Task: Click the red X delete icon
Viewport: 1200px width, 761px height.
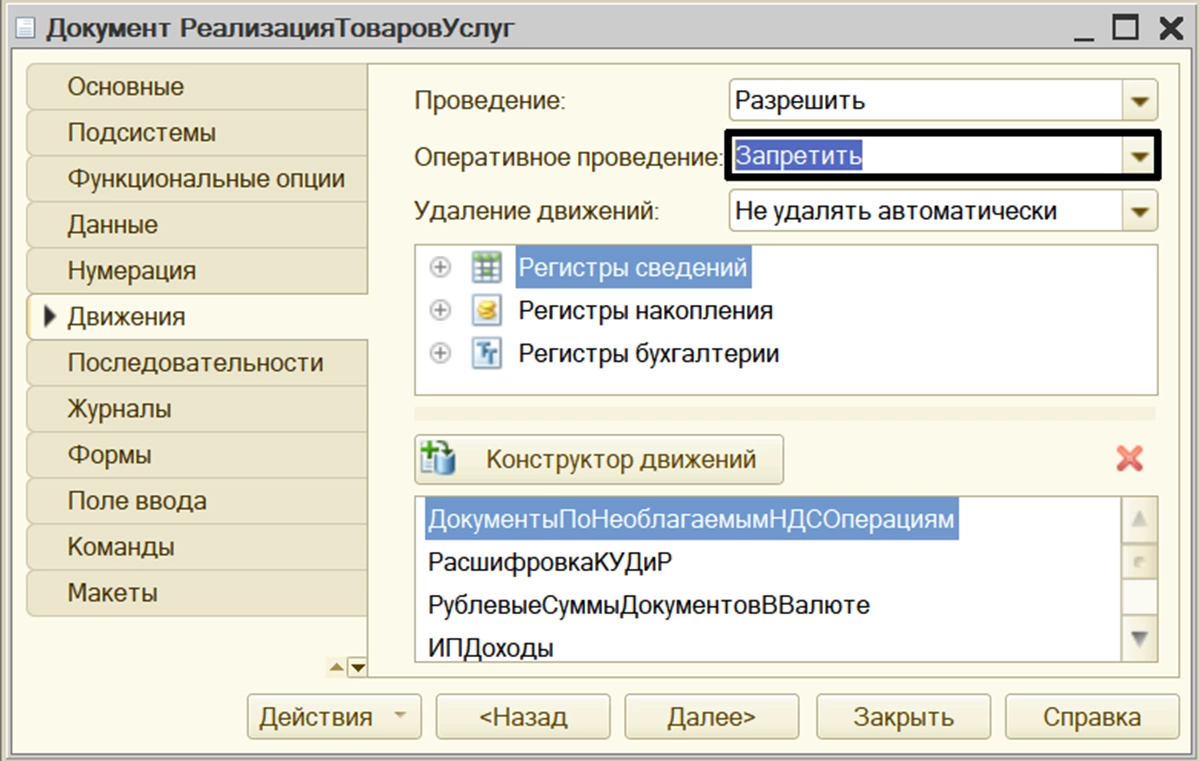Action: [1130, 459]
